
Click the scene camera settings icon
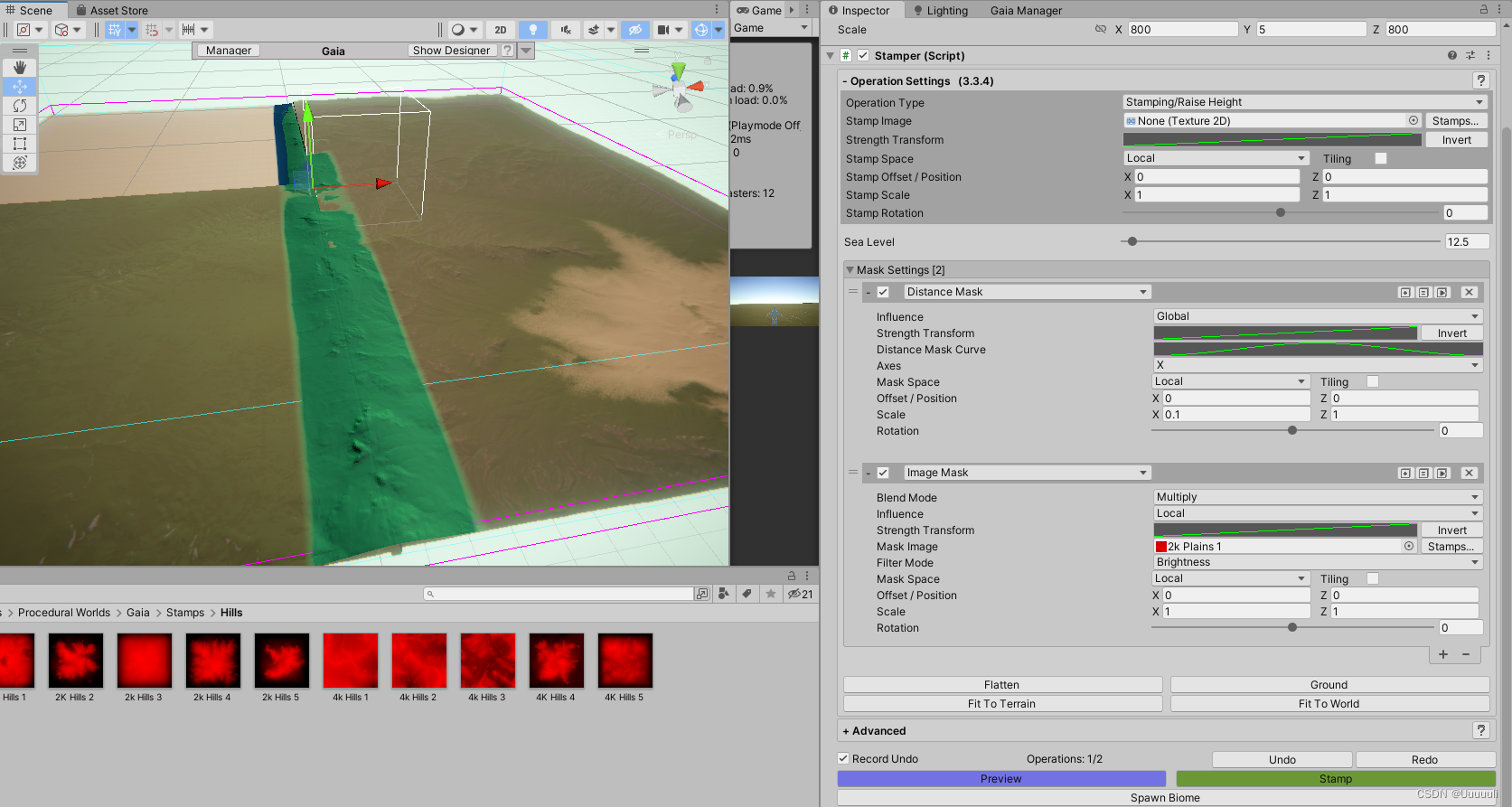[662, 30]
